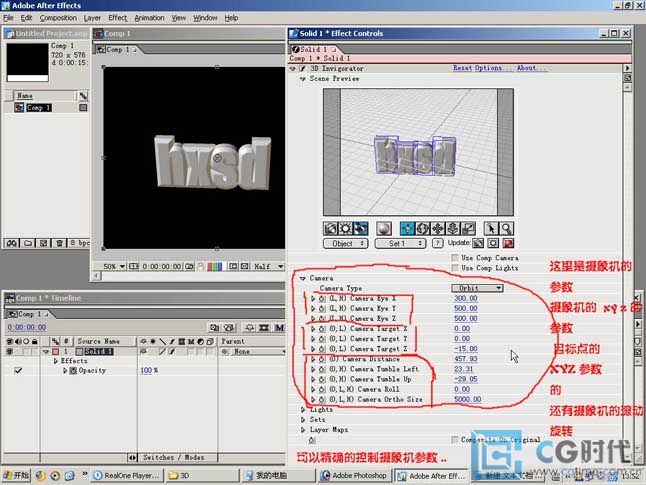Click the binoculars find icon in Project window

[x=12, y=243]
